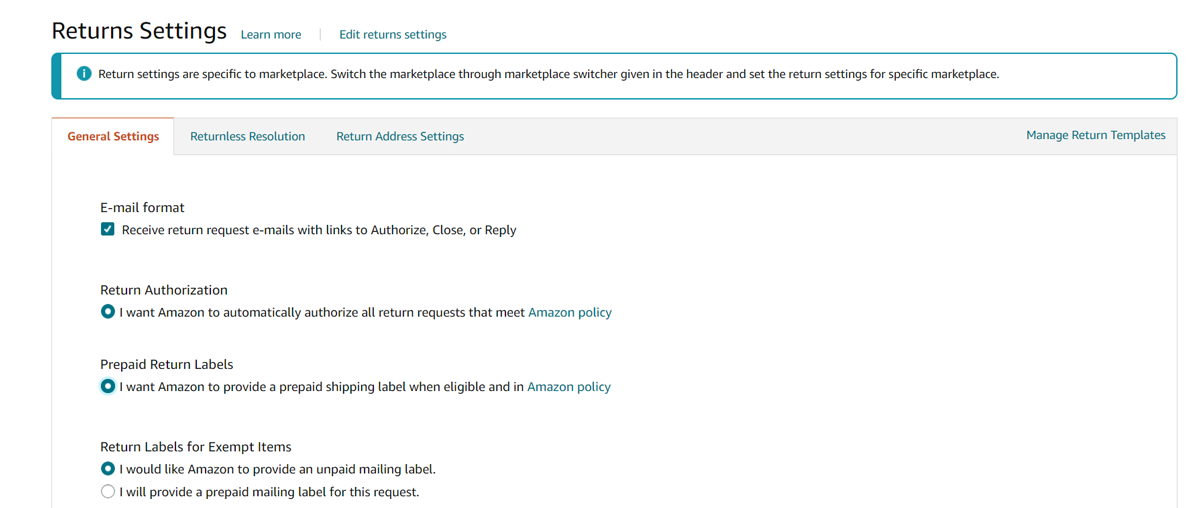Go to the Return Address Settings tab

pos(400,137)
